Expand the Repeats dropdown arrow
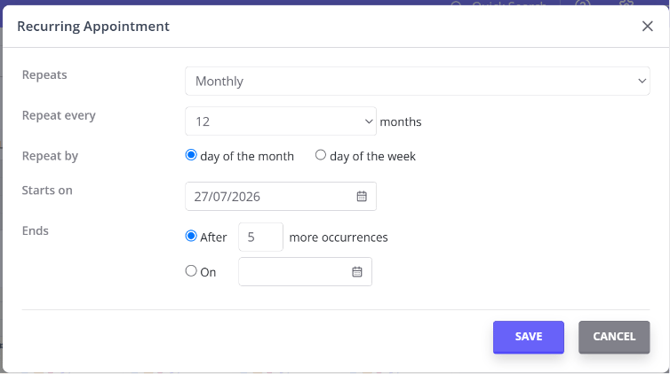 [642, 81]
